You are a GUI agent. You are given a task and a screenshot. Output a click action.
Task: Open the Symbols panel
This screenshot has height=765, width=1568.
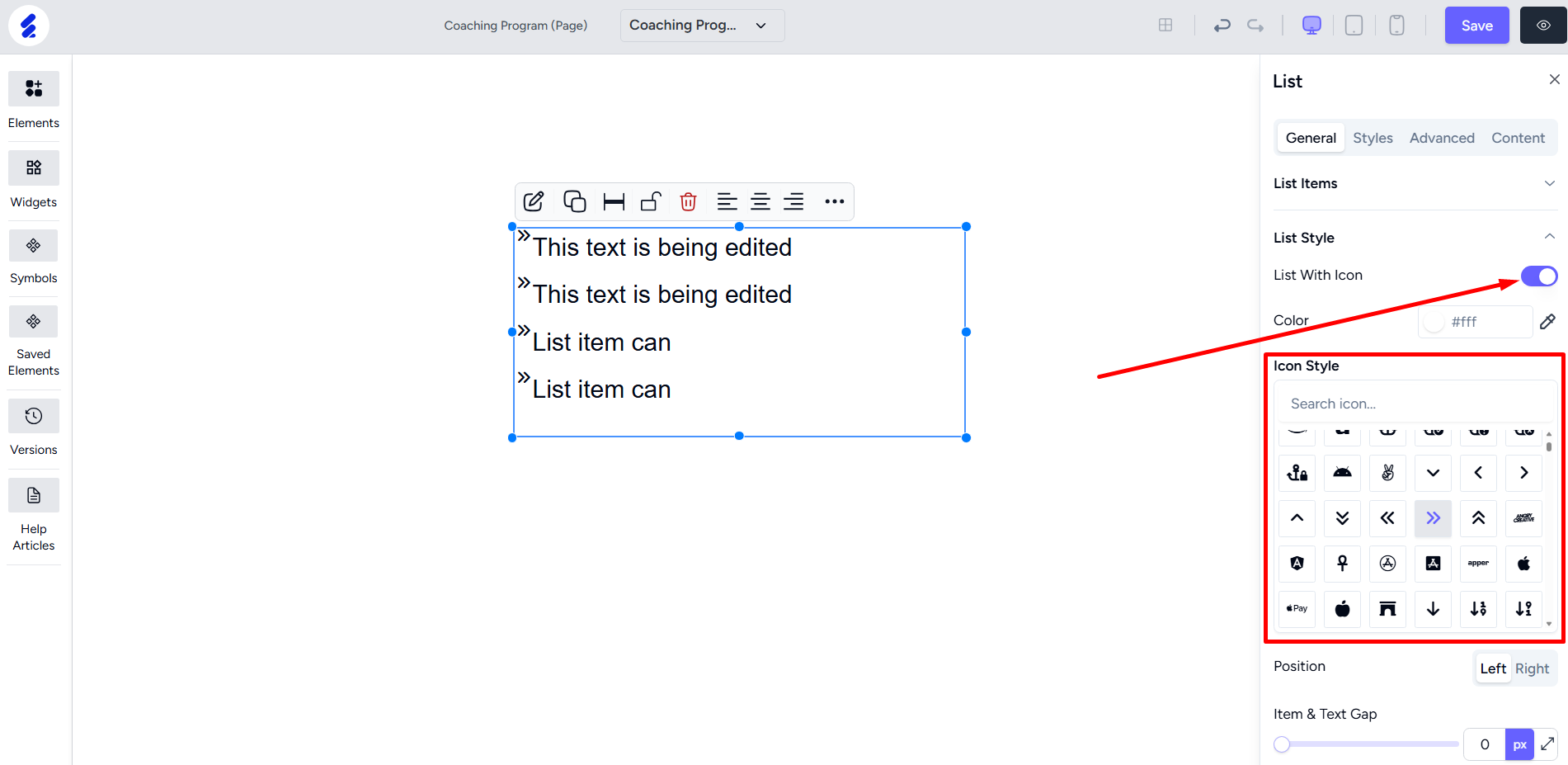[x=34, y=257]
